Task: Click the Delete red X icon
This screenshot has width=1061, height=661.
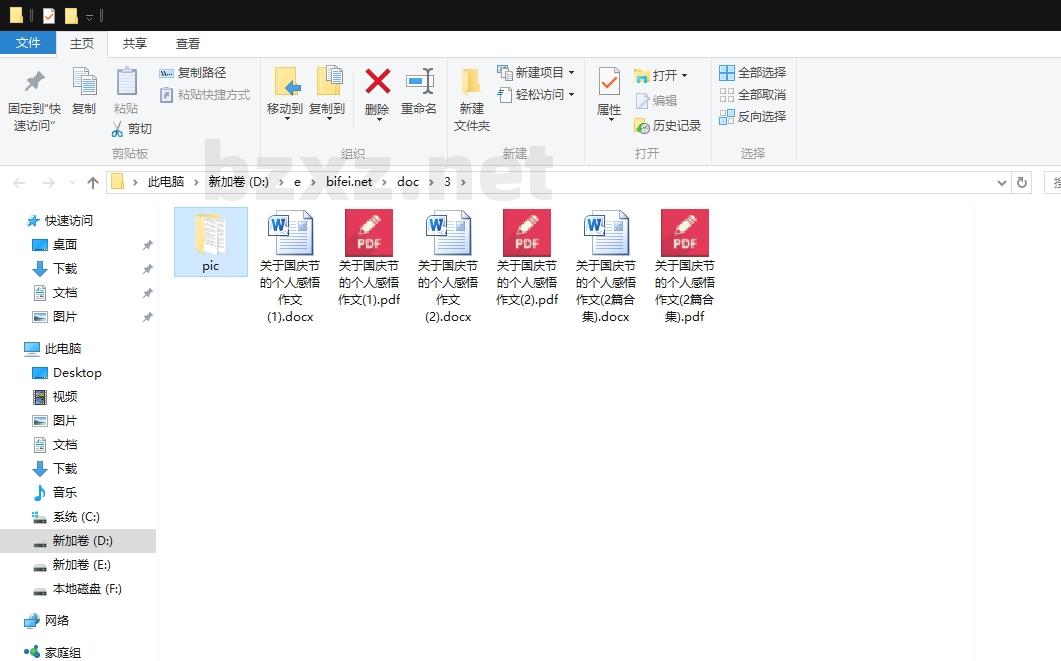Action: (377, 82)
